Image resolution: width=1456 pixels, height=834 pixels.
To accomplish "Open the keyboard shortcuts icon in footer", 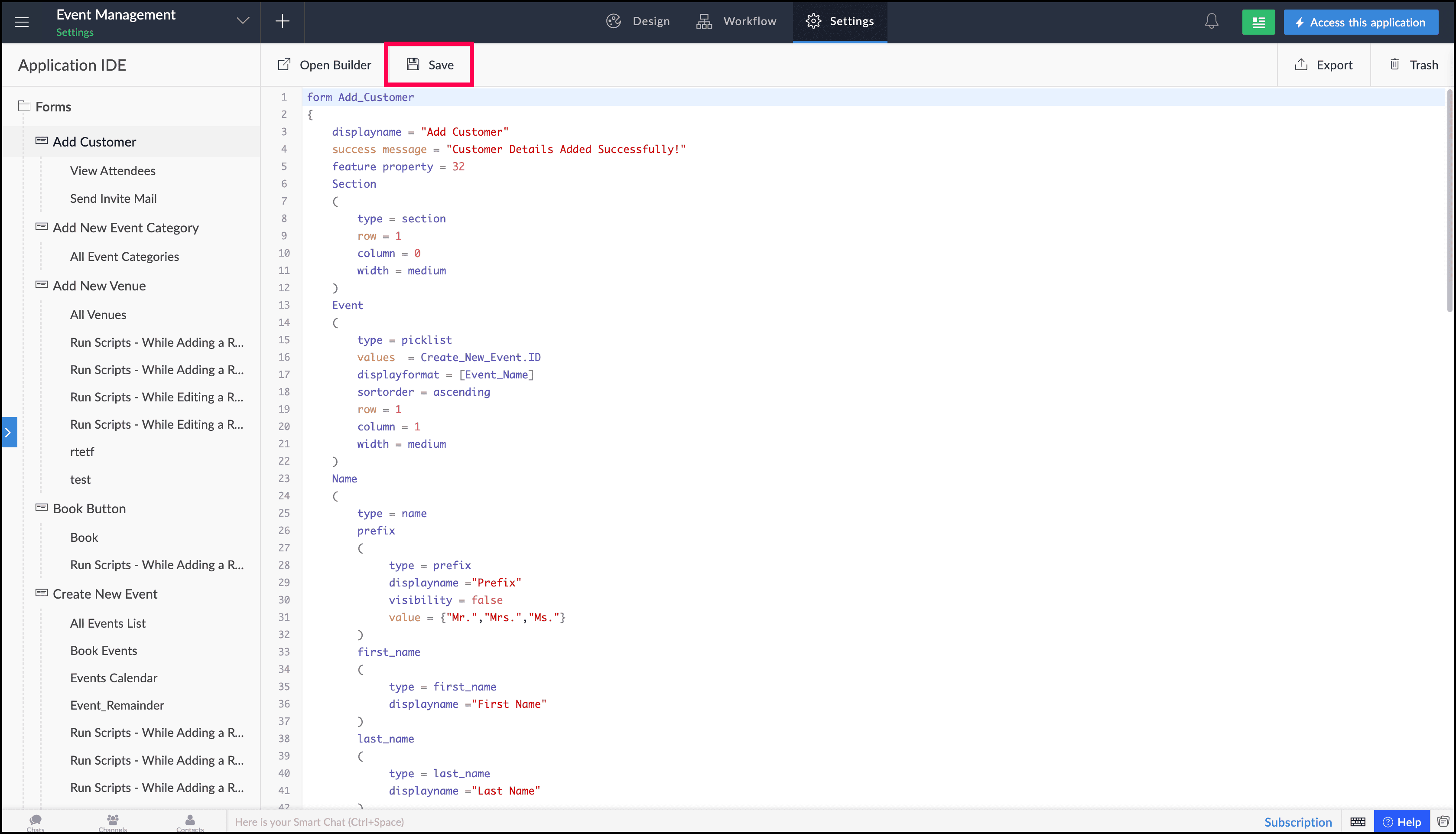I will pyautogui.click(x=1358, y=822).
